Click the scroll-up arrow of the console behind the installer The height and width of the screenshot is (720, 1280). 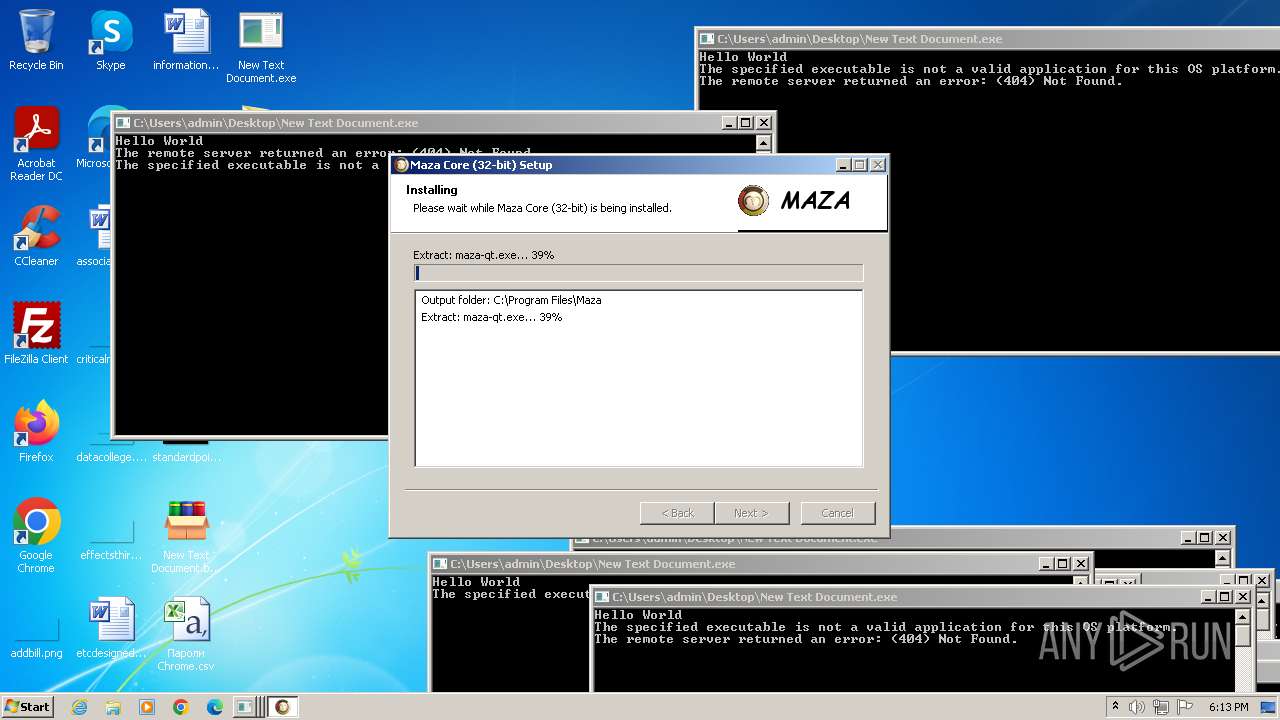click(764, 143)
